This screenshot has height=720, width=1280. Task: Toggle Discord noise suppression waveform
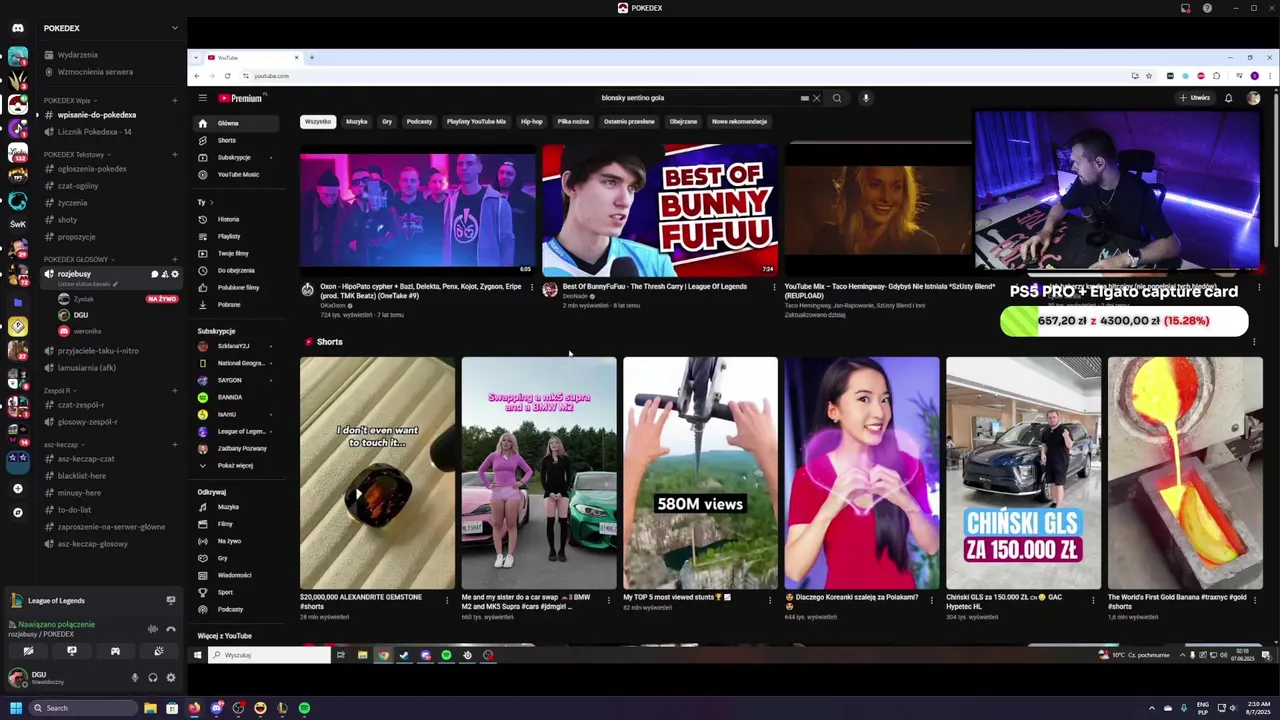[x=152, y=629]
